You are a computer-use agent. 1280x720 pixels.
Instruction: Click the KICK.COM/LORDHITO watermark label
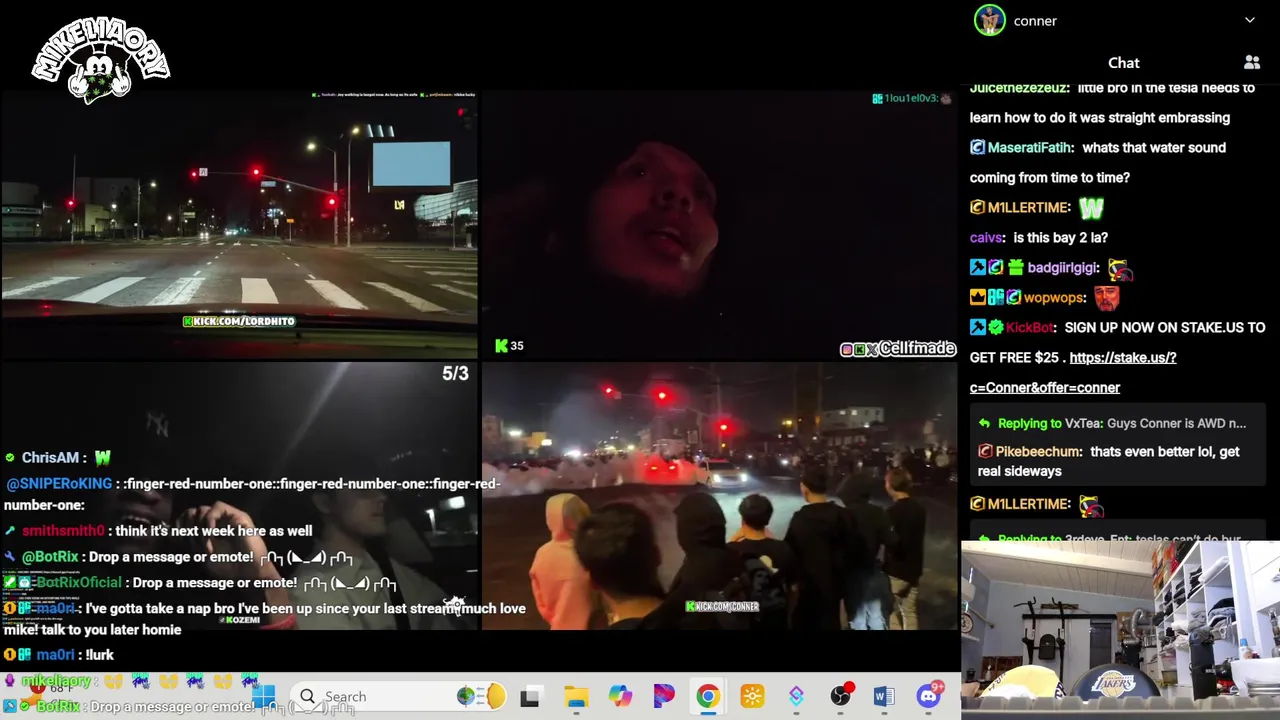(239, 321)
